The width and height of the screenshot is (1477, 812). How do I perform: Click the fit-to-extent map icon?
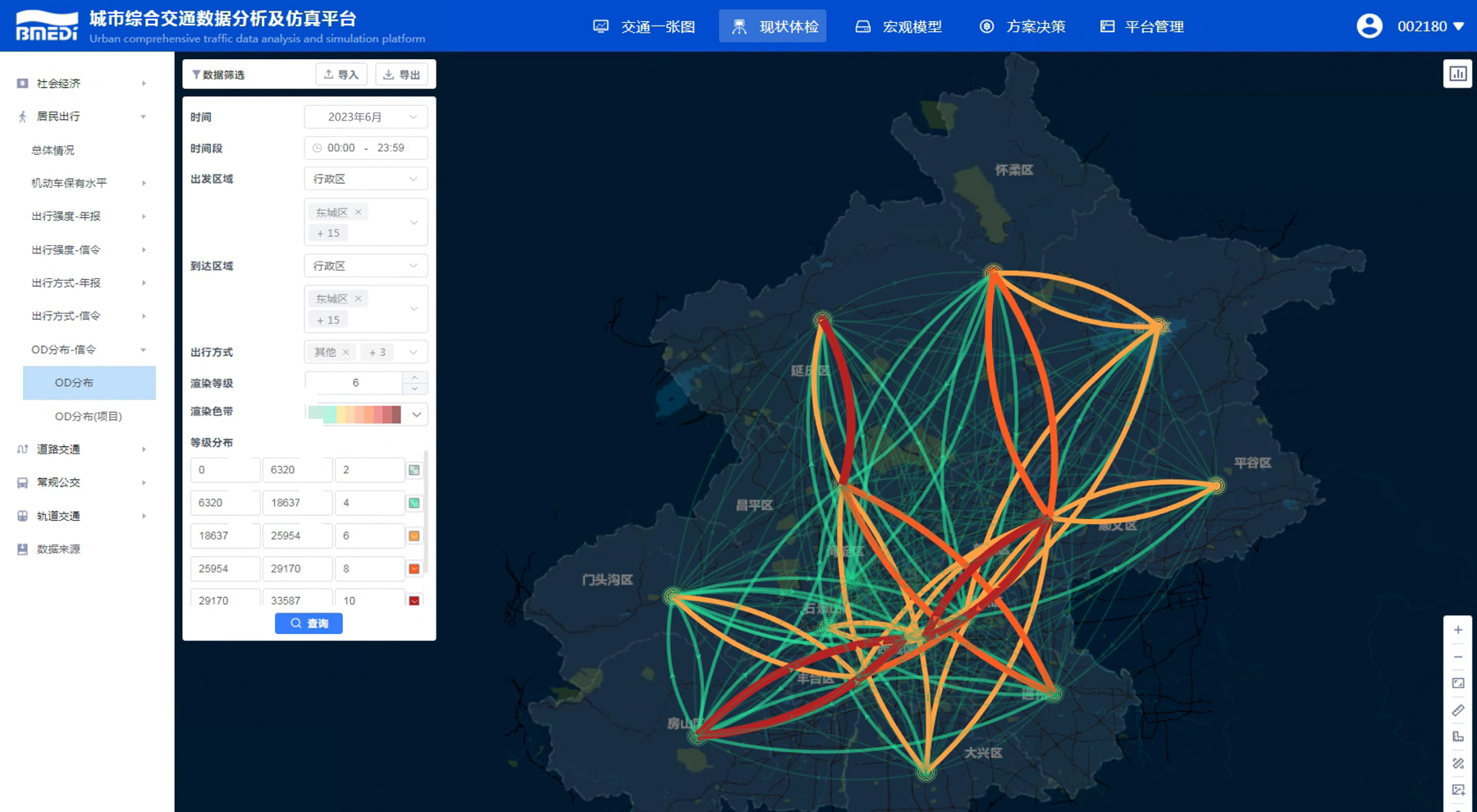[x=1457, y=683]
